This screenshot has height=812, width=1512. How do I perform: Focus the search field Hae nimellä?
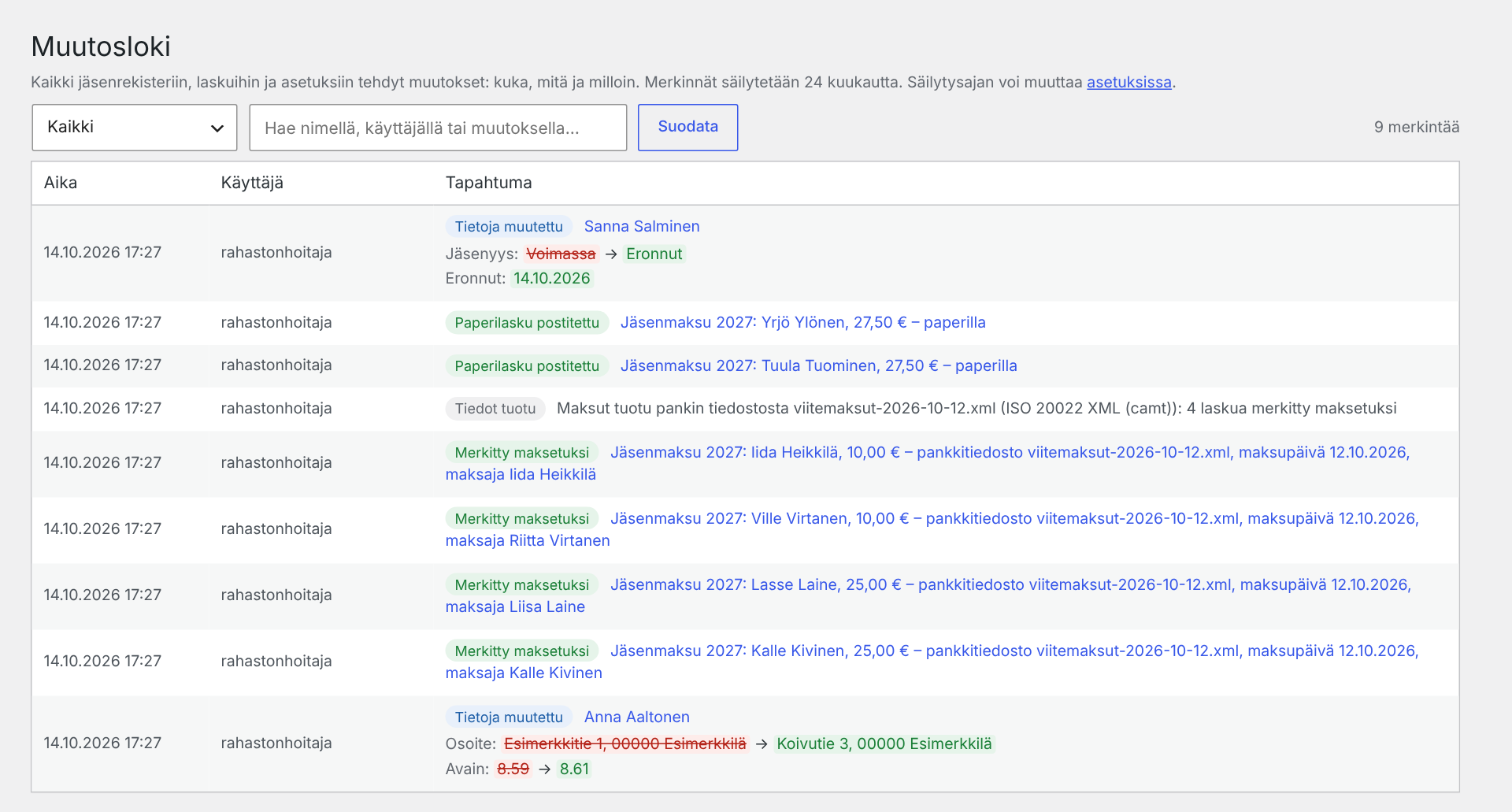click(438, 128)
